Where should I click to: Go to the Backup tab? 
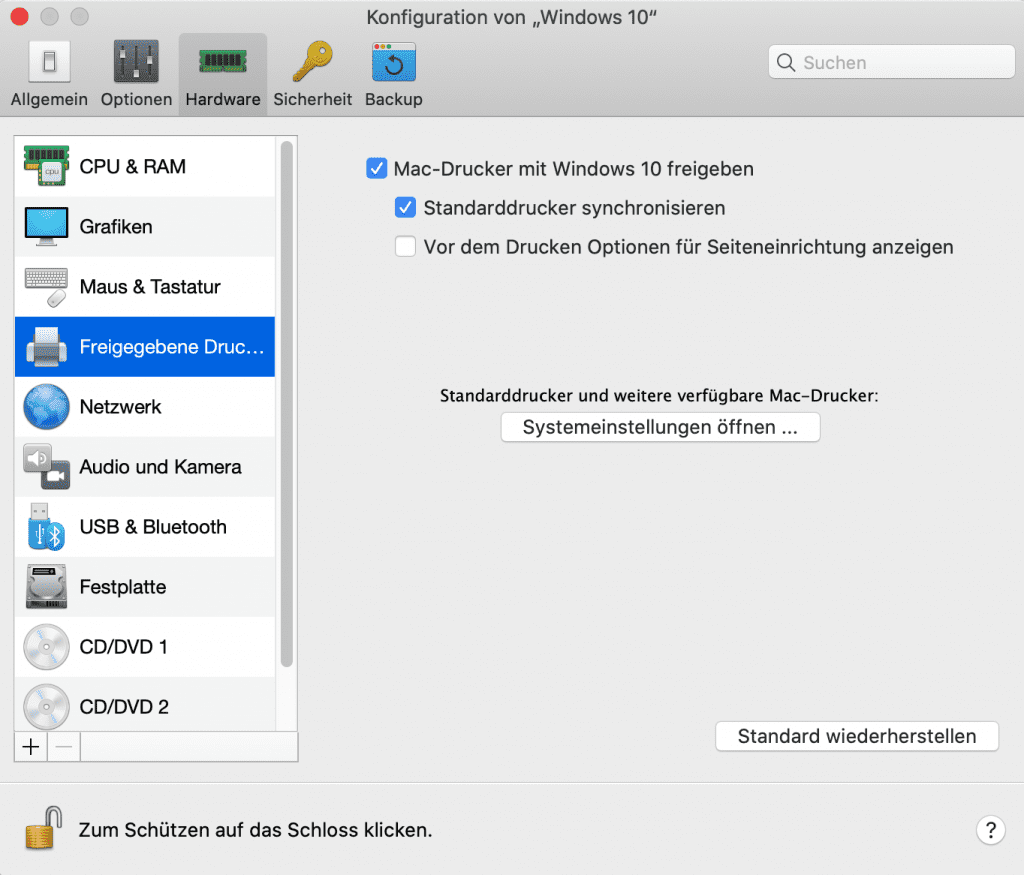tap(393, 75)
